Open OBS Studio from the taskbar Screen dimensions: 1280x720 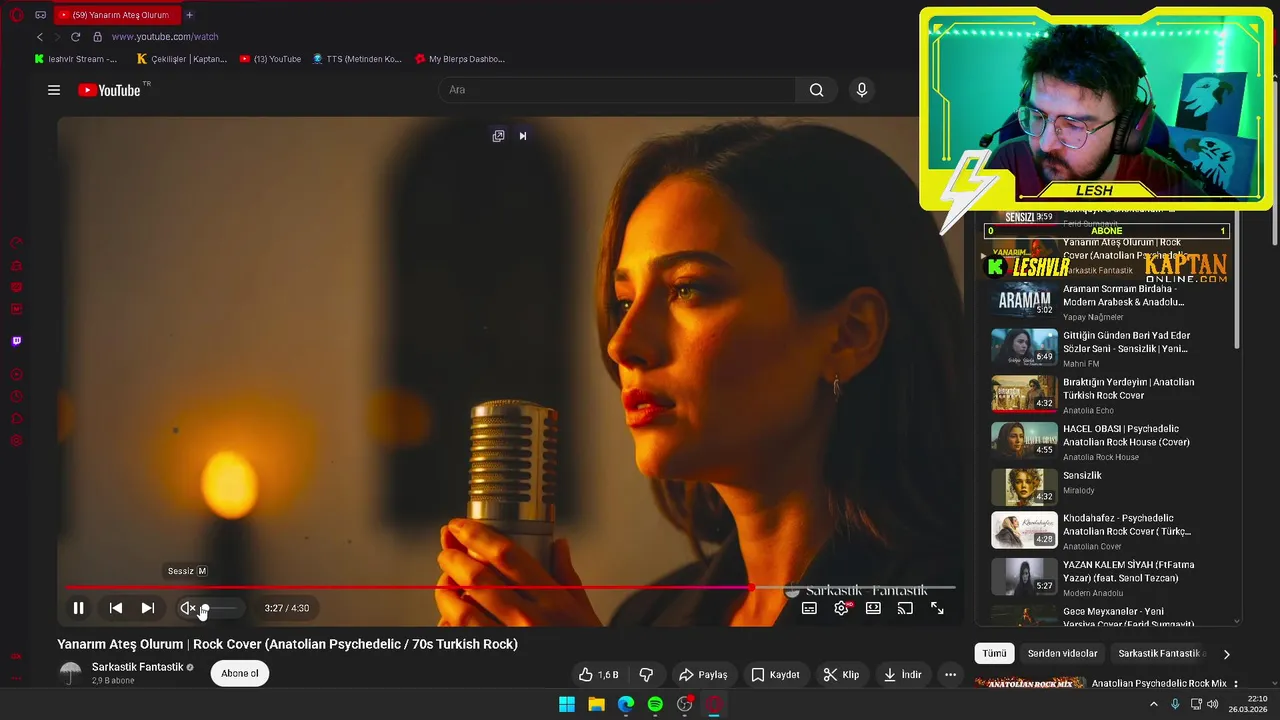(x=685, y=704)
